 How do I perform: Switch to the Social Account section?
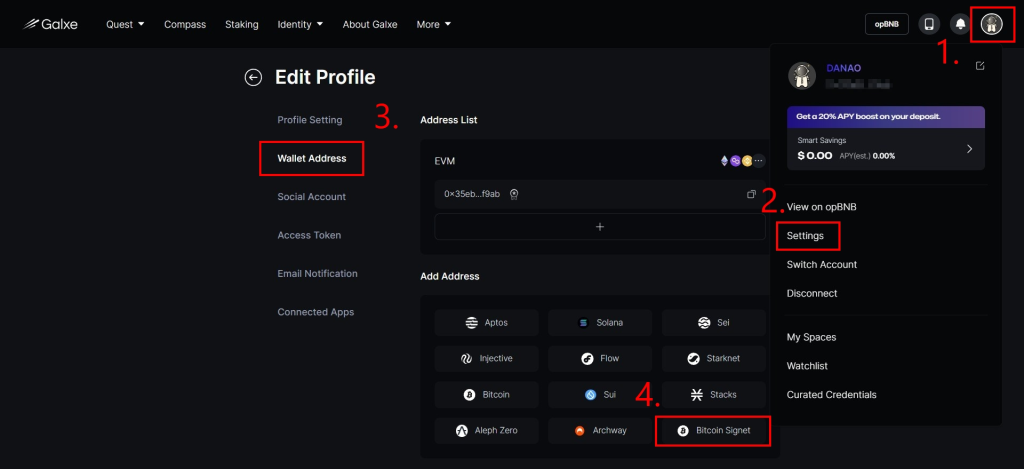coord(311,197)
